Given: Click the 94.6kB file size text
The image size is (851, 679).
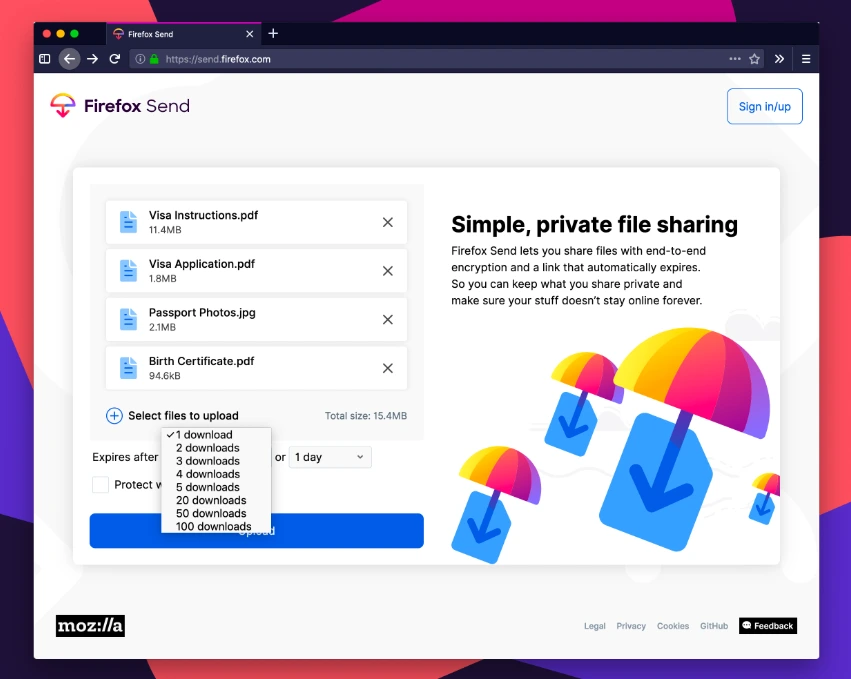Looking at the screenshot, I should (x=164, y=376).
